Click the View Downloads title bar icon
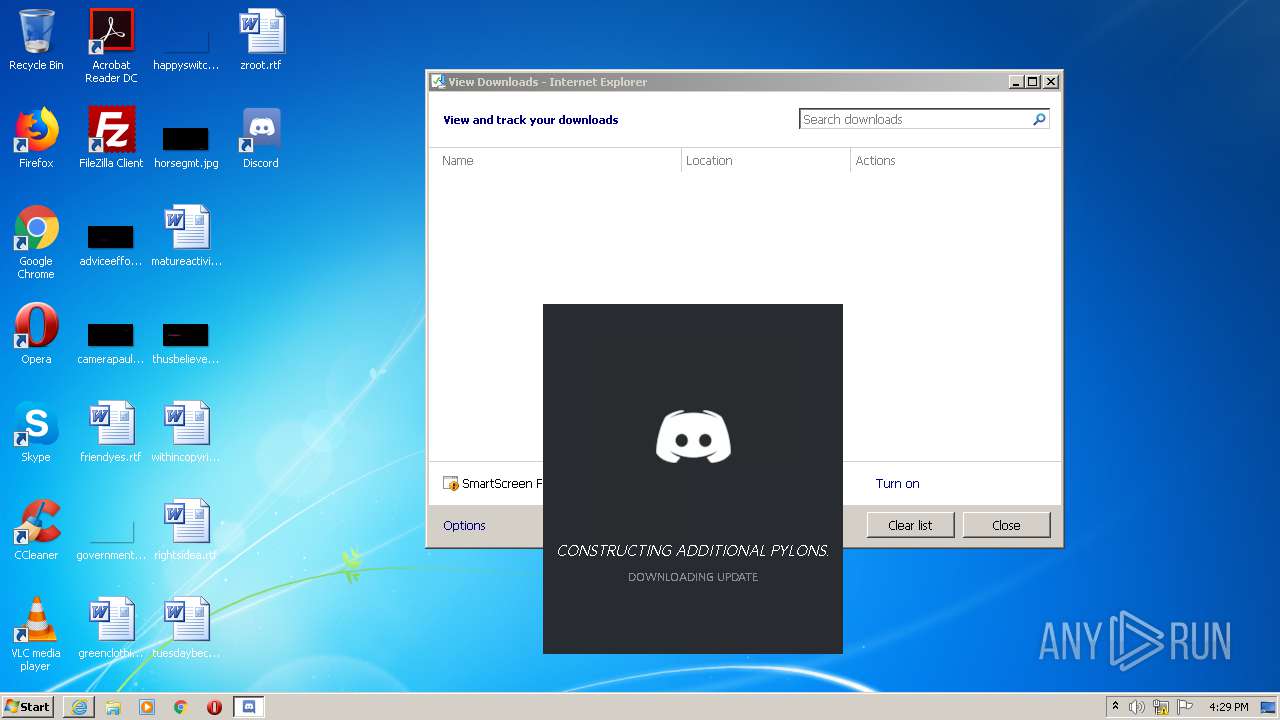Image resolution: width=1280 pixels, height=720 pixels. [x=438, y=82]
